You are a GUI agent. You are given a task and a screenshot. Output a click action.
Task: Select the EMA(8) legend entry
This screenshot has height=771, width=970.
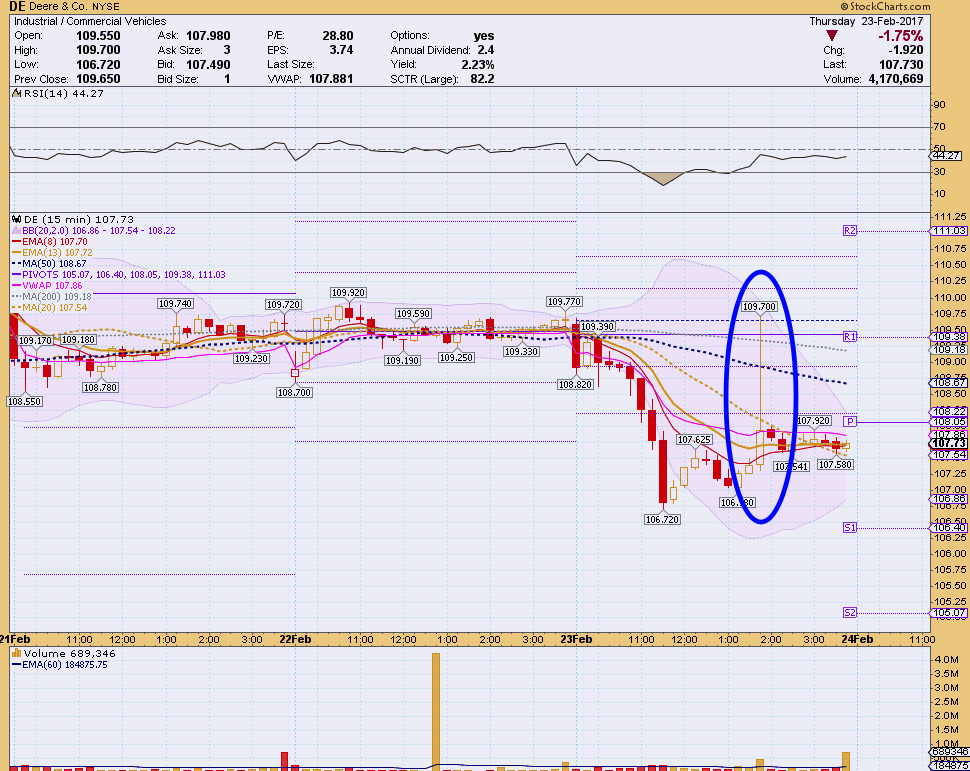click(47, 241)
